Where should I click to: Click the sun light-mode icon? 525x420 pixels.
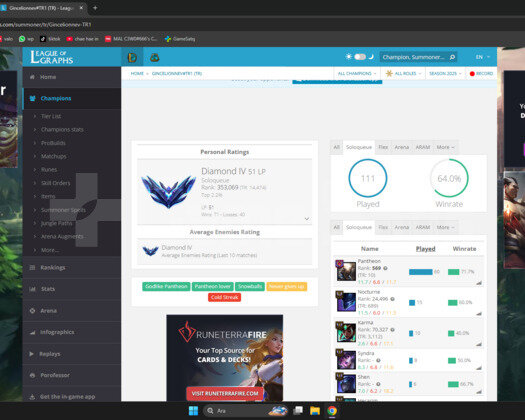349,57
